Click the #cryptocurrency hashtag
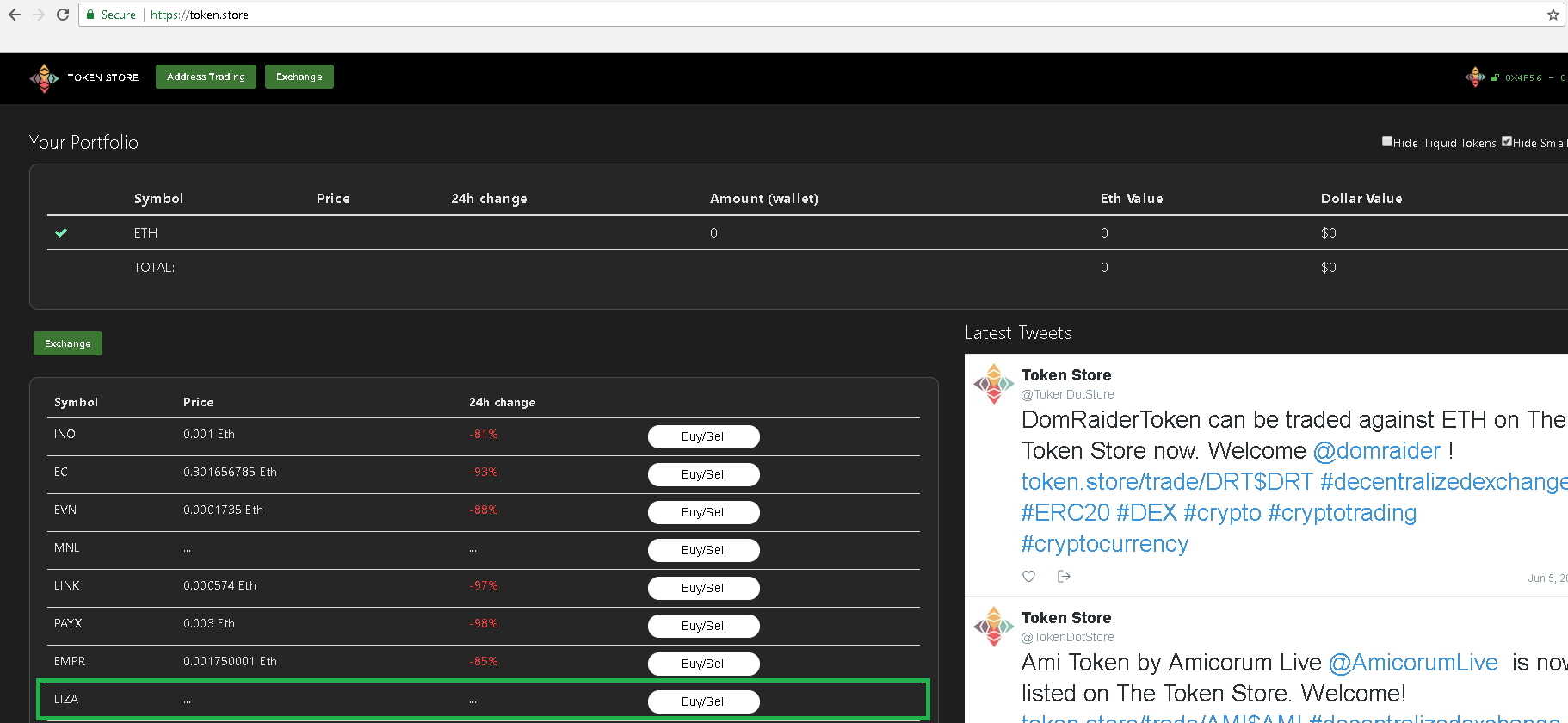Viewport: 1568px width, 723px height. (x=1105, y=543)
